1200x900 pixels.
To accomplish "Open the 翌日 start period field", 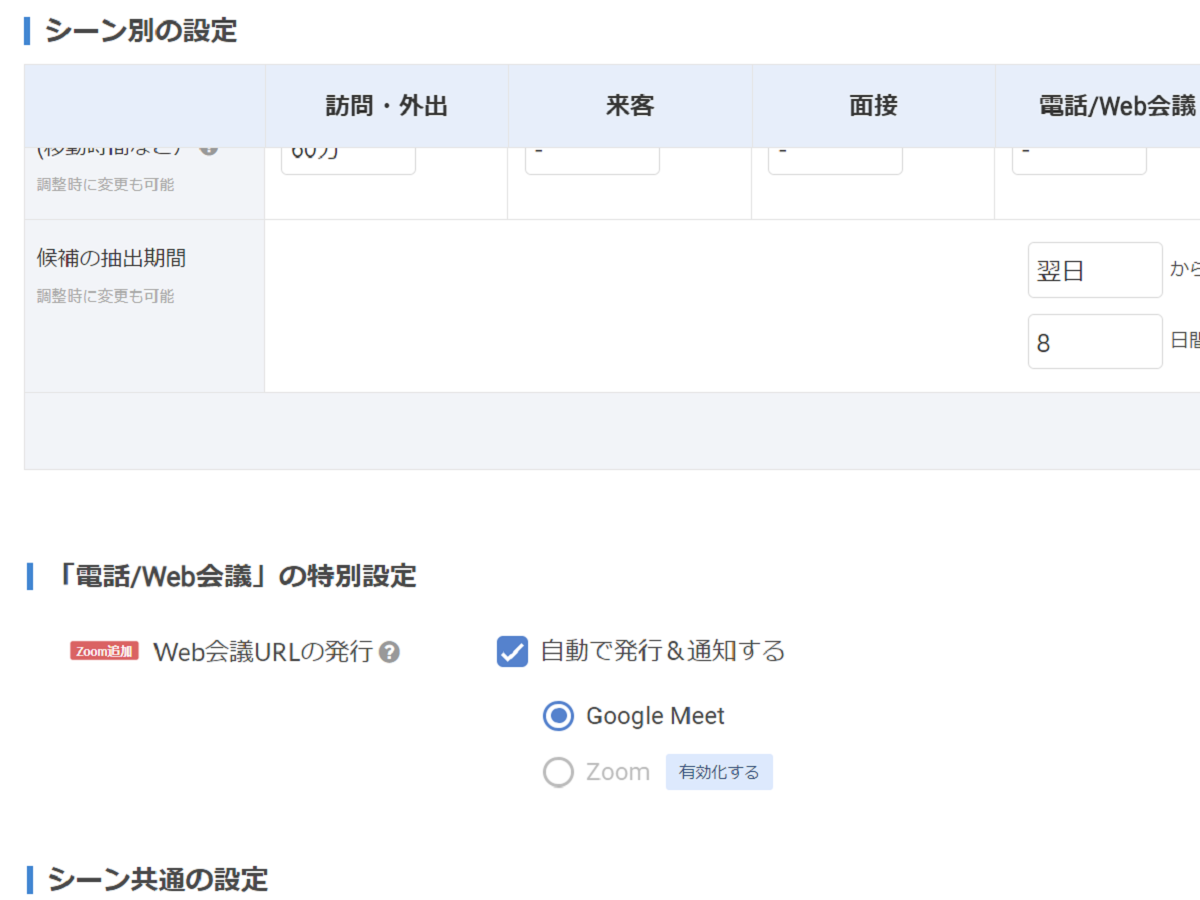I will 1095,270.
